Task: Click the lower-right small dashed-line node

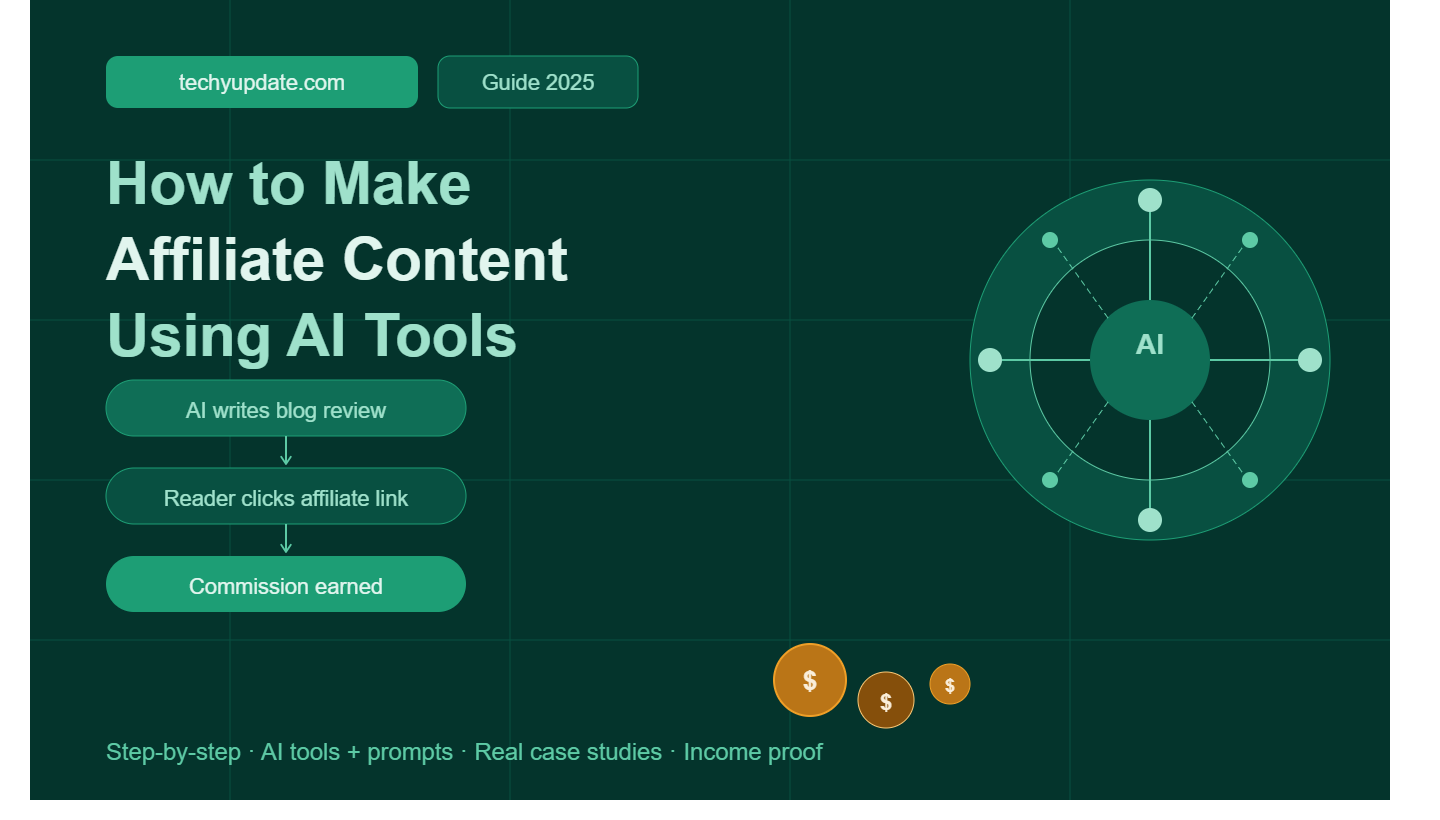Action: click(x=1250, y=480)
